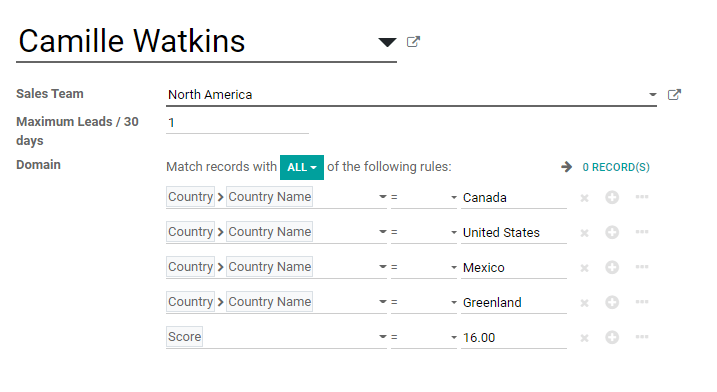
Task: Open field selector for Score rule
Action: pos(276,337)
